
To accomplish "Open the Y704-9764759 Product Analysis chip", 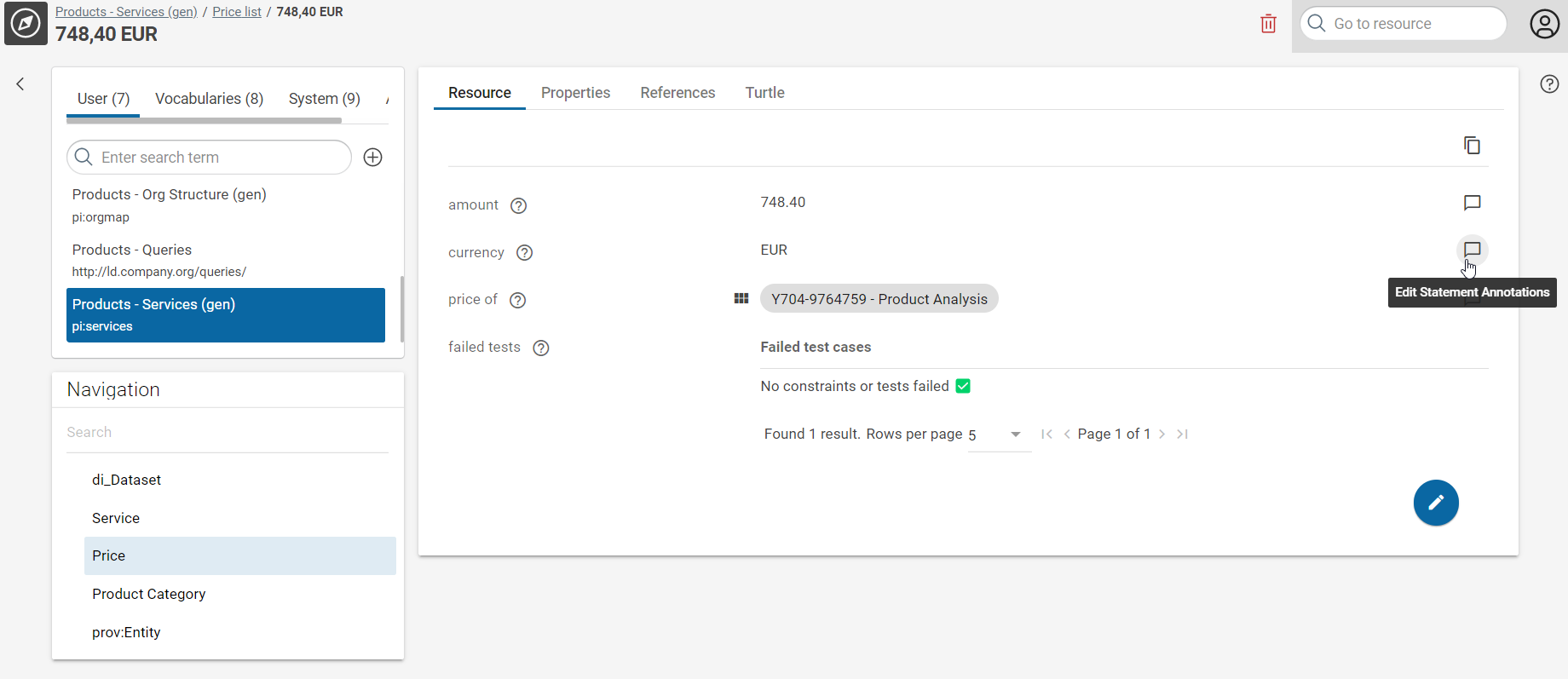I will [x=879, y=299].
